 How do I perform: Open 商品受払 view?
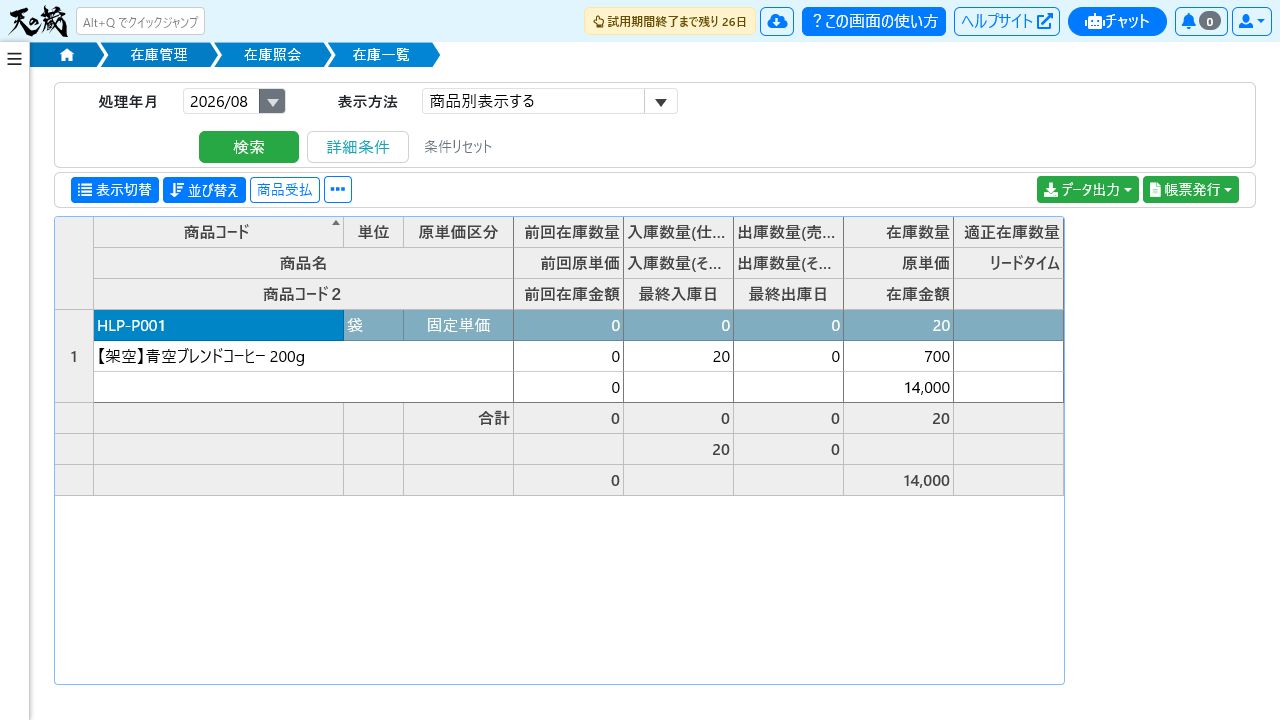point(285,190)
